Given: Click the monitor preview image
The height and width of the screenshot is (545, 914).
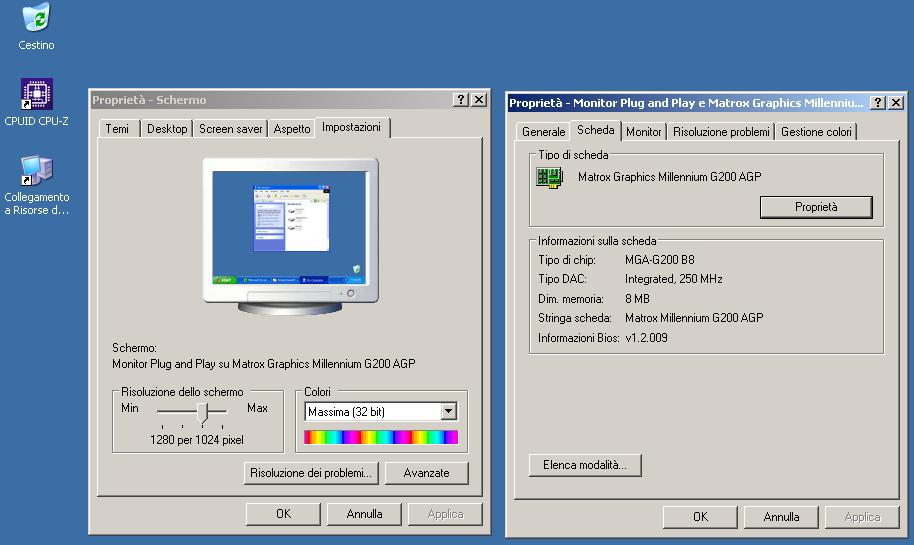Looking at the screenshot, I should 290,235.
